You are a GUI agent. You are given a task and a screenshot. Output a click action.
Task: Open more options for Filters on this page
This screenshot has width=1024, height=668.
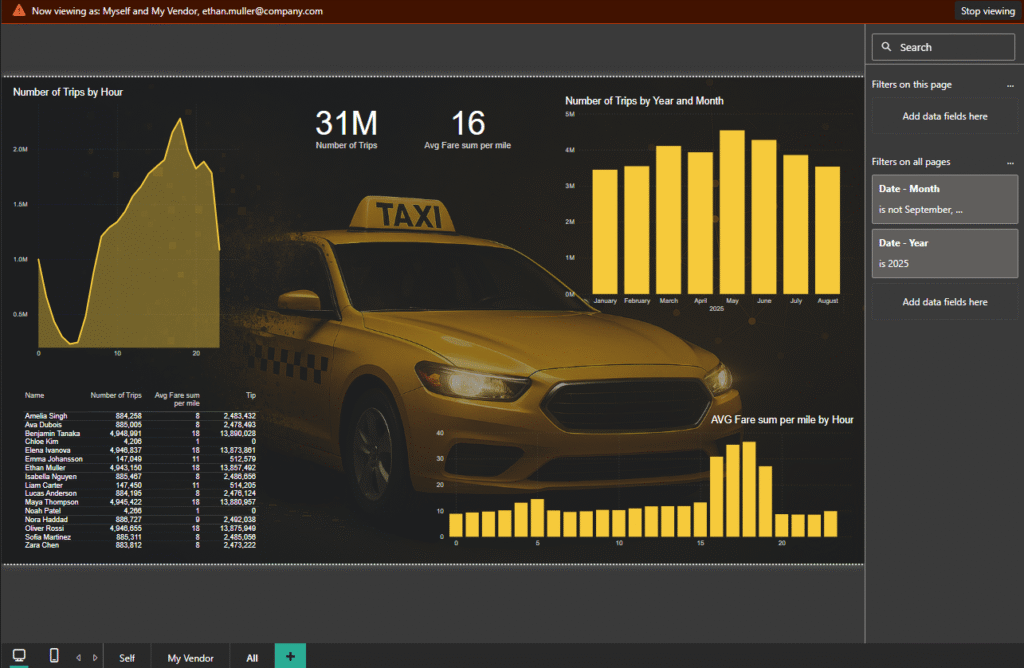coord(1010,86)
